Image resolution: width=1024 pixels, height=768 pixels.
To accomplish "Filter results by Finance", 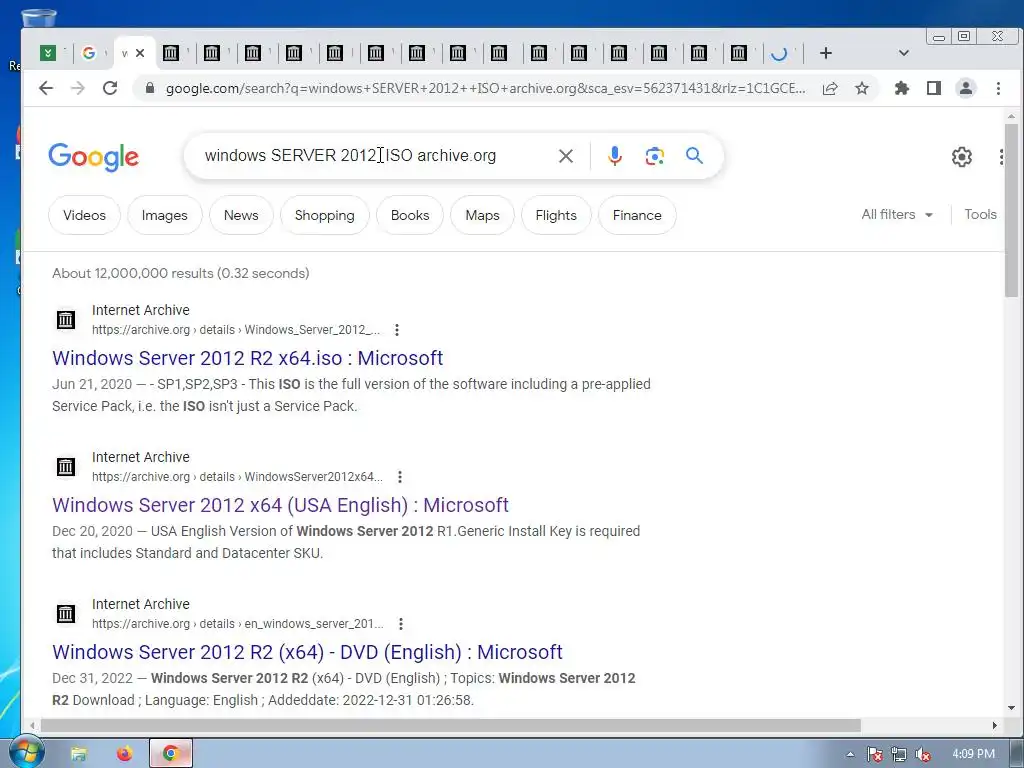I will coord(637,215).
